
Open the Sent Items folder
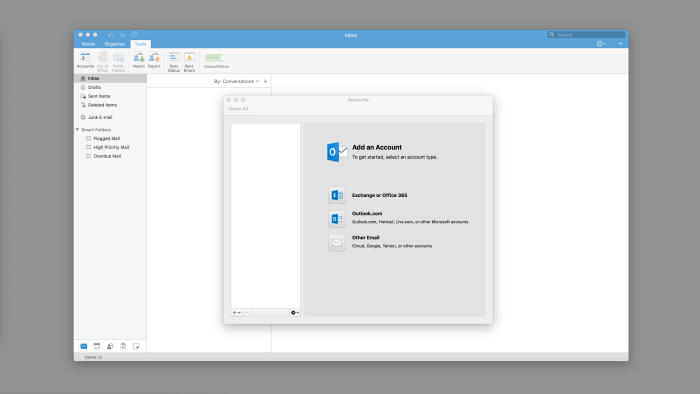[x=110, y=96]
